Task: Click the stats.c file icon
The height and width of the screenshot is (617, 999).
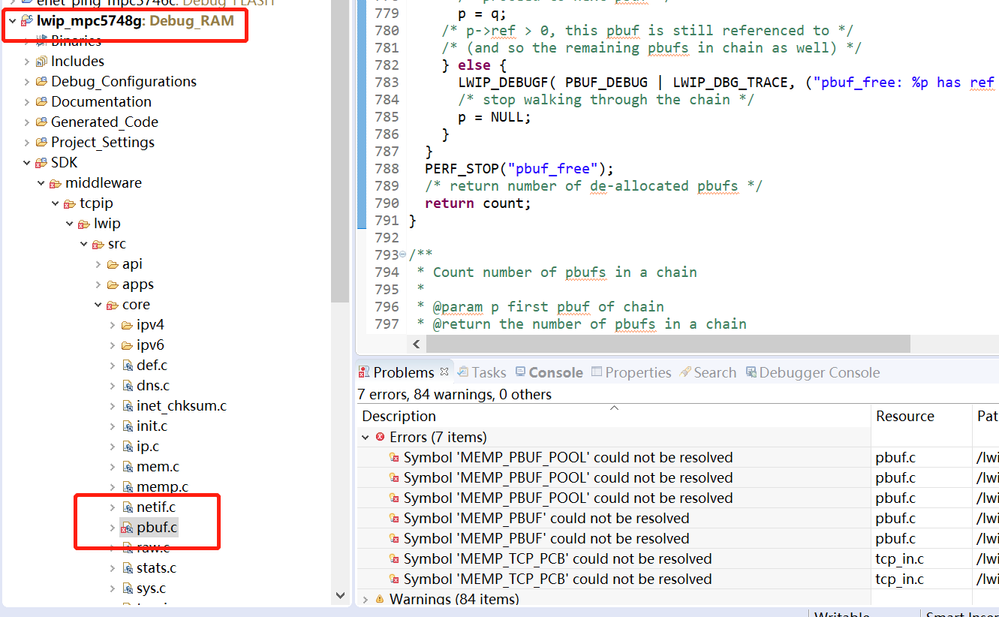Action: coord(127,569)
